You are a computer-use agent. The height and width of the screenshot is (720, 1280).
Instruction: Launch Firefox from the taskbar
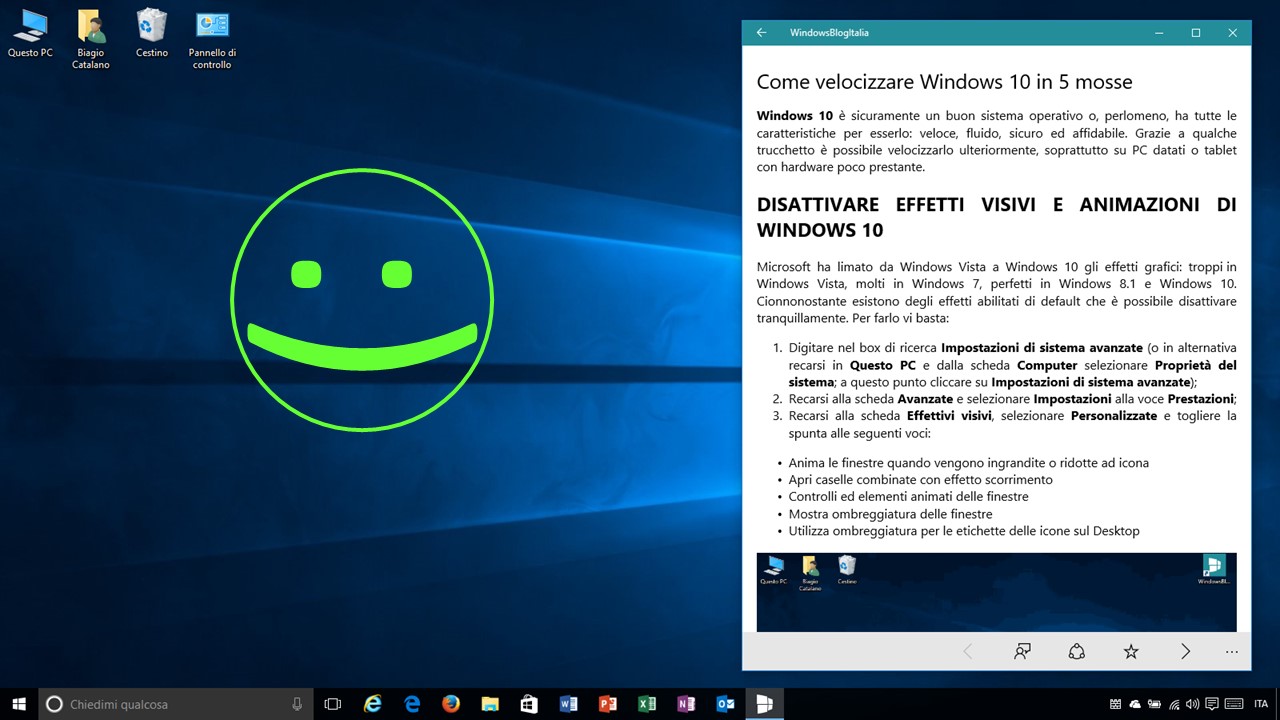(x=451, y=704)
